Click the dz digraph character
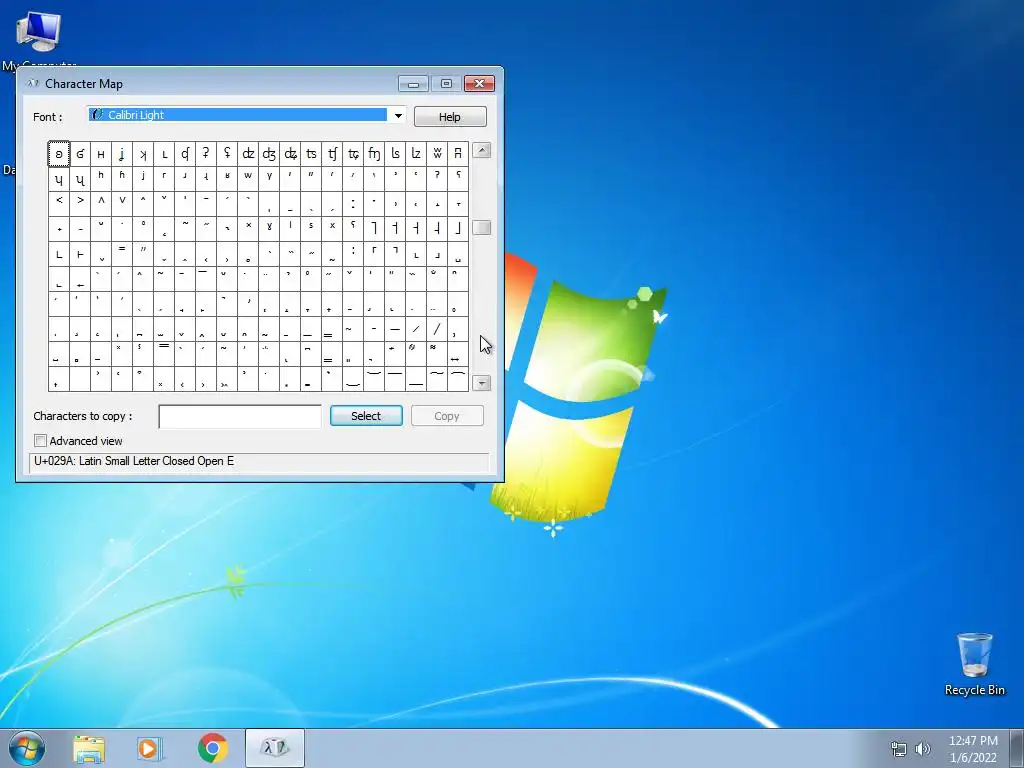 (248, 154)
